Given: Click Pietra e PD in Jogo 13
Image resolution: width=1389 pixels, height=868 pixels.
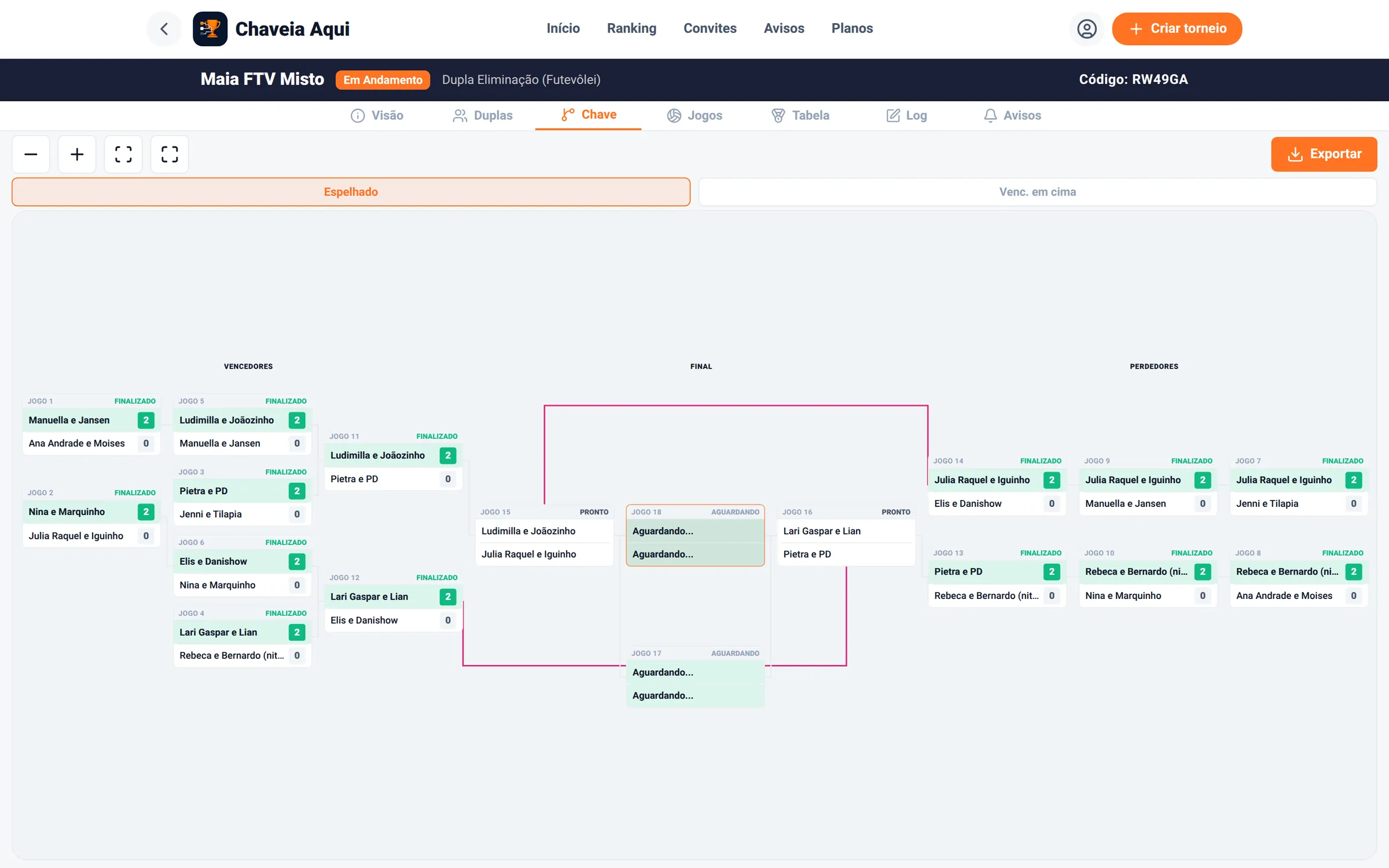Looking at the screenshot, I should [x=997, y=572].
